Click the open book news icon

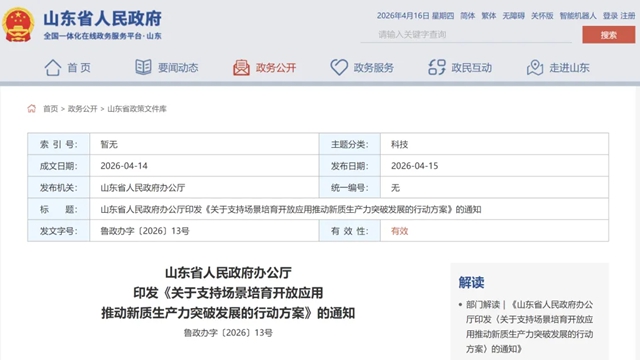pos(143,67)
